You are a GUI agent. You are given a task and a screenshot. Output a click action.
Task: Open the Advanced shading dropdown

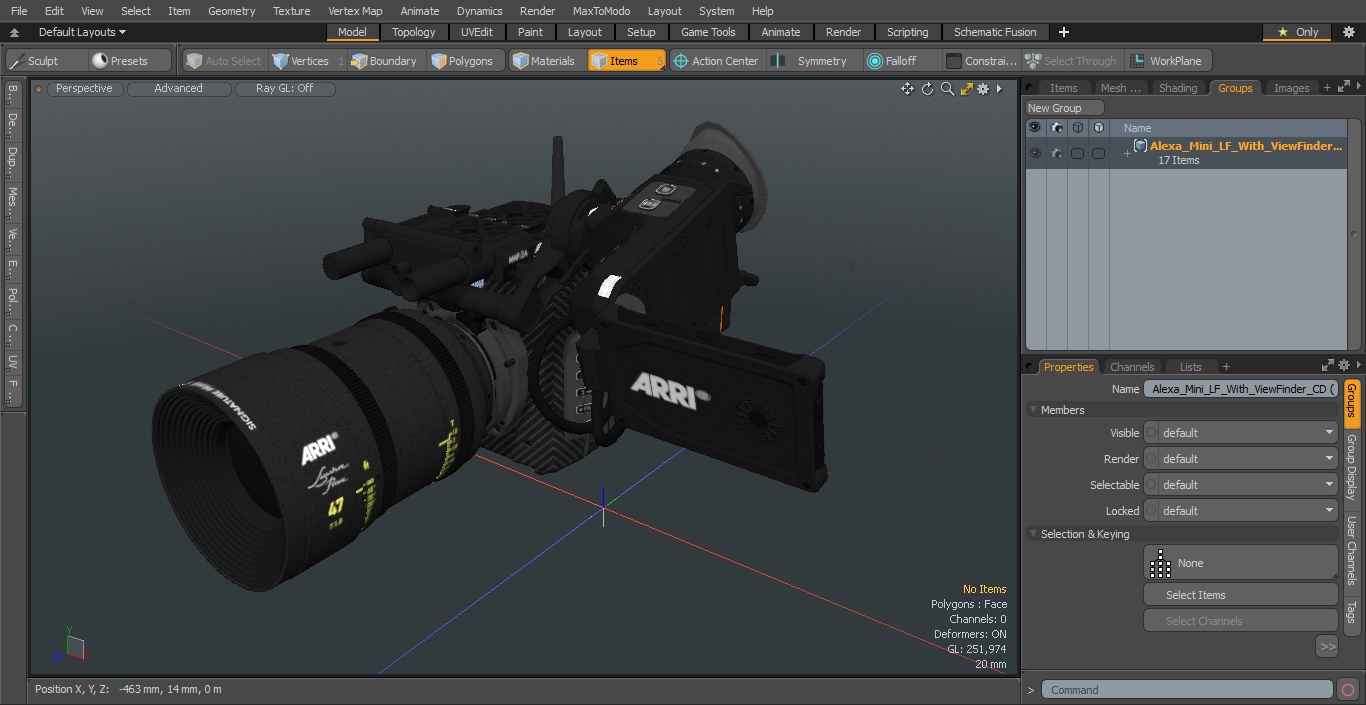178,89
